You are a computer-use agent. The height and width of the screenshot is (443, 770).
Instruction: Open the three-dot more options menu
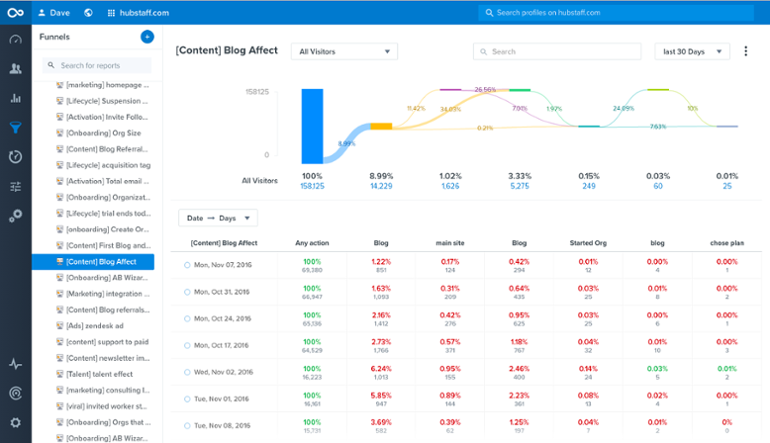coord(745,51)
